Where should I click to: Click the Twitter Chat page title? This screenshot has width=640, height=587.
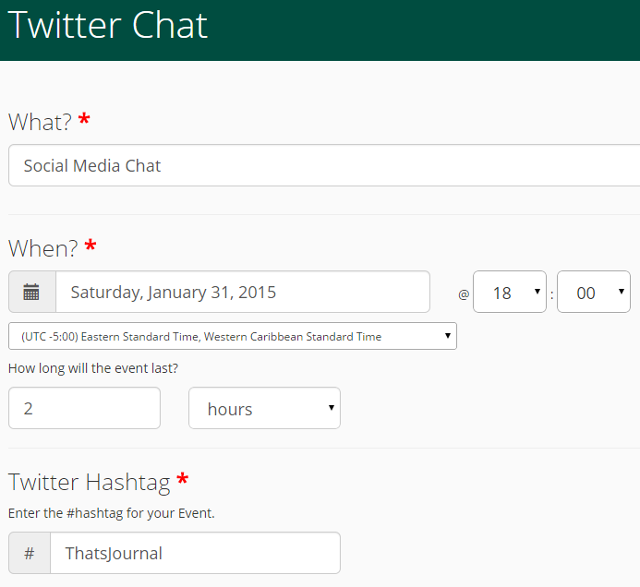point(108,25)
